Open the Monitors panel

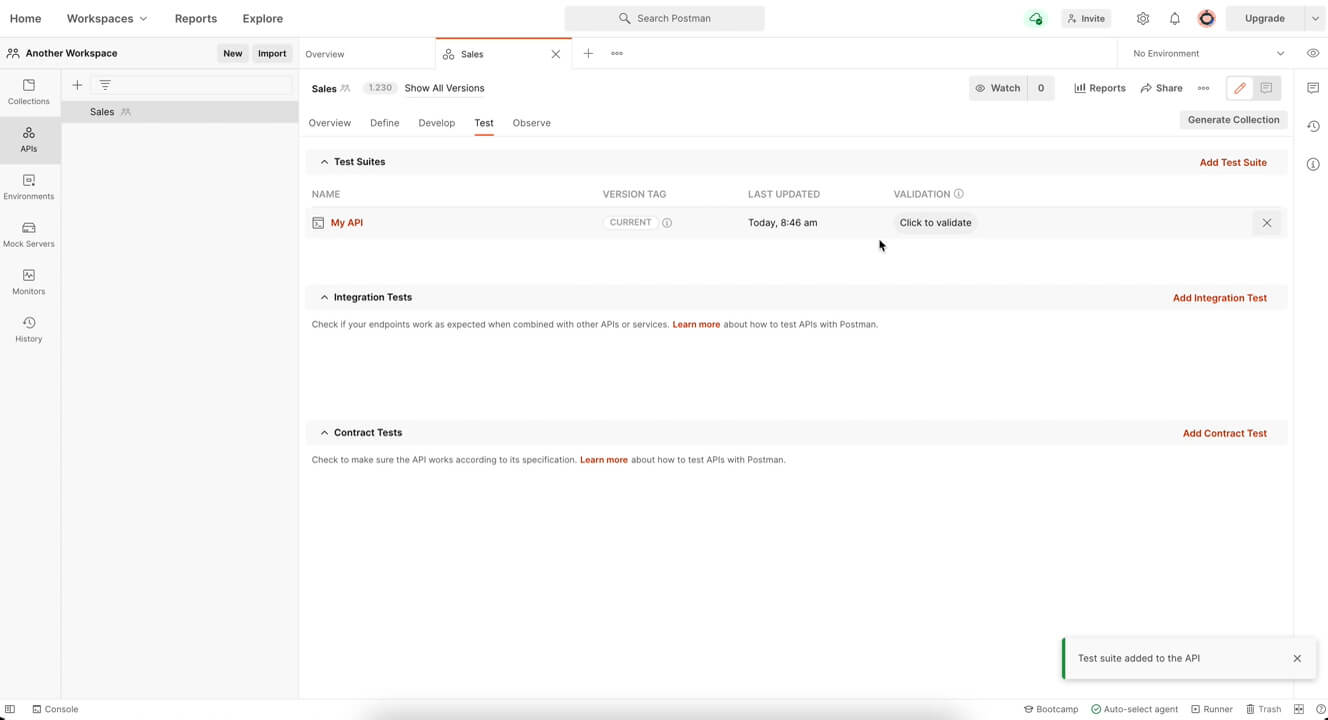(28, 282)
